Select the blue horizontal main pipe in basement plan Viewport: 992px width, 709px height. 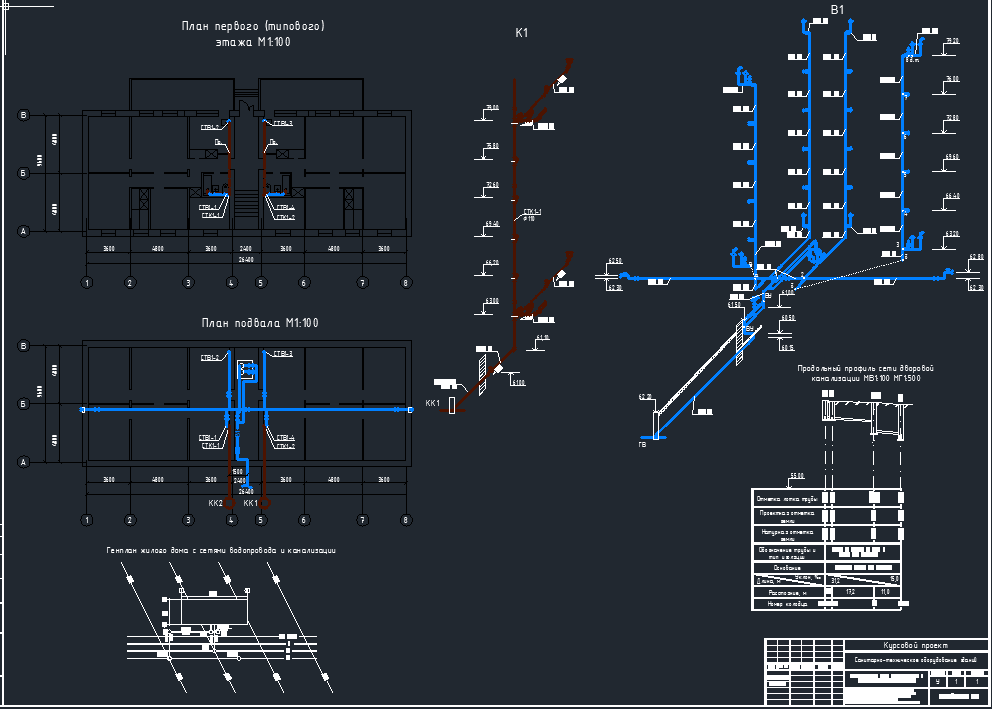pos(246,410)
